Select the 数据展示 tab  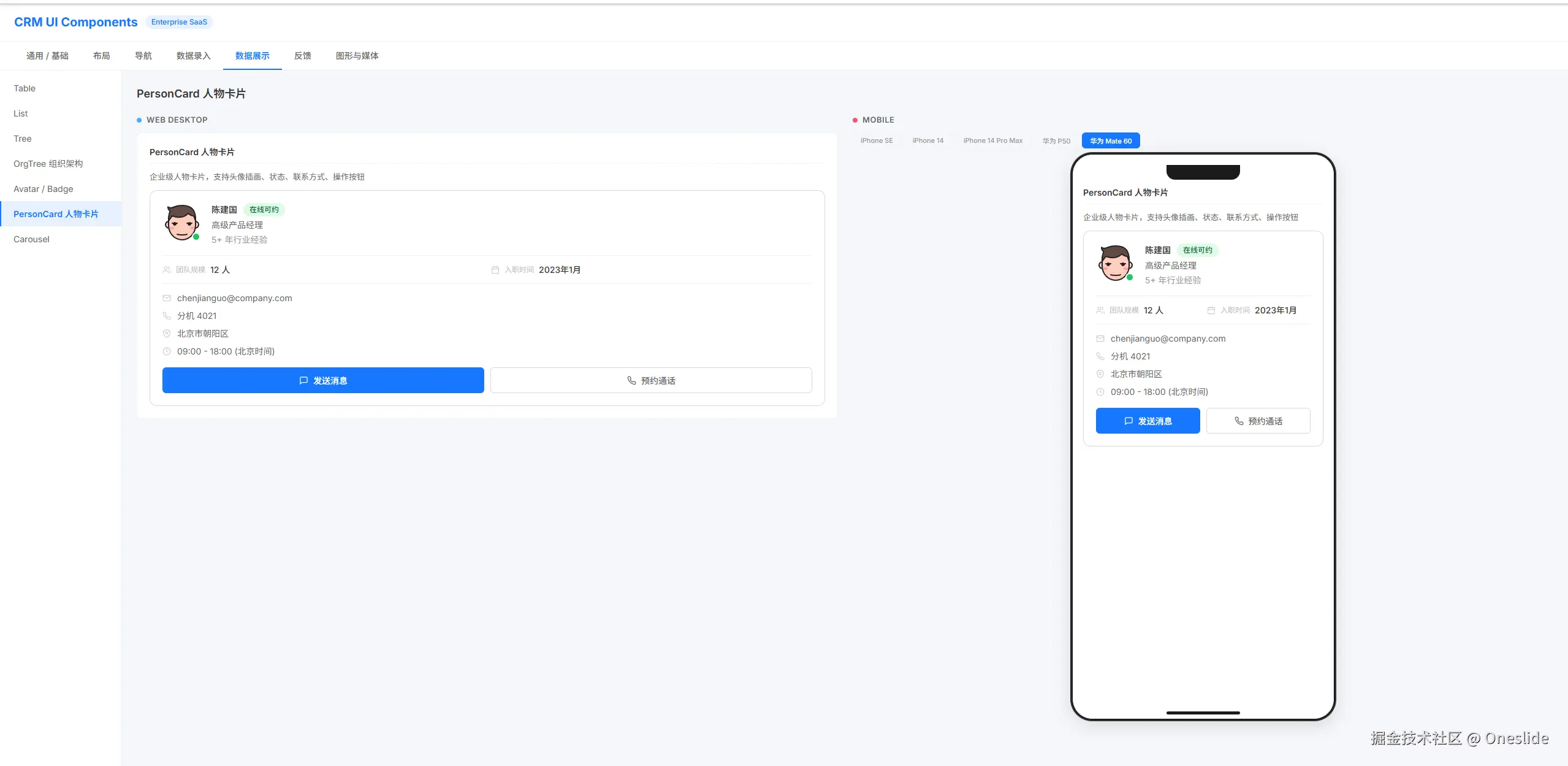[253, 56]
